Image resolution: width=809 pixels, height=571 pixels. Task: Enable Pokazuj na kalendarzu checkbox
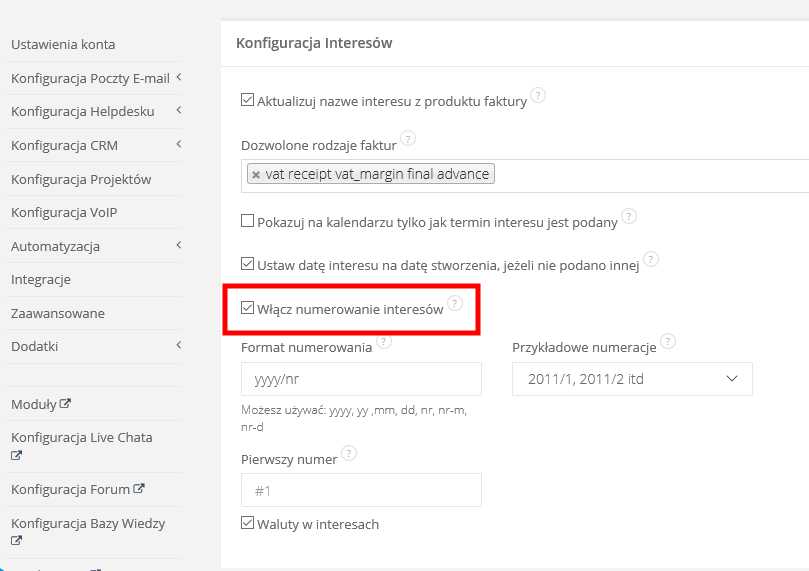coord(247,221)
